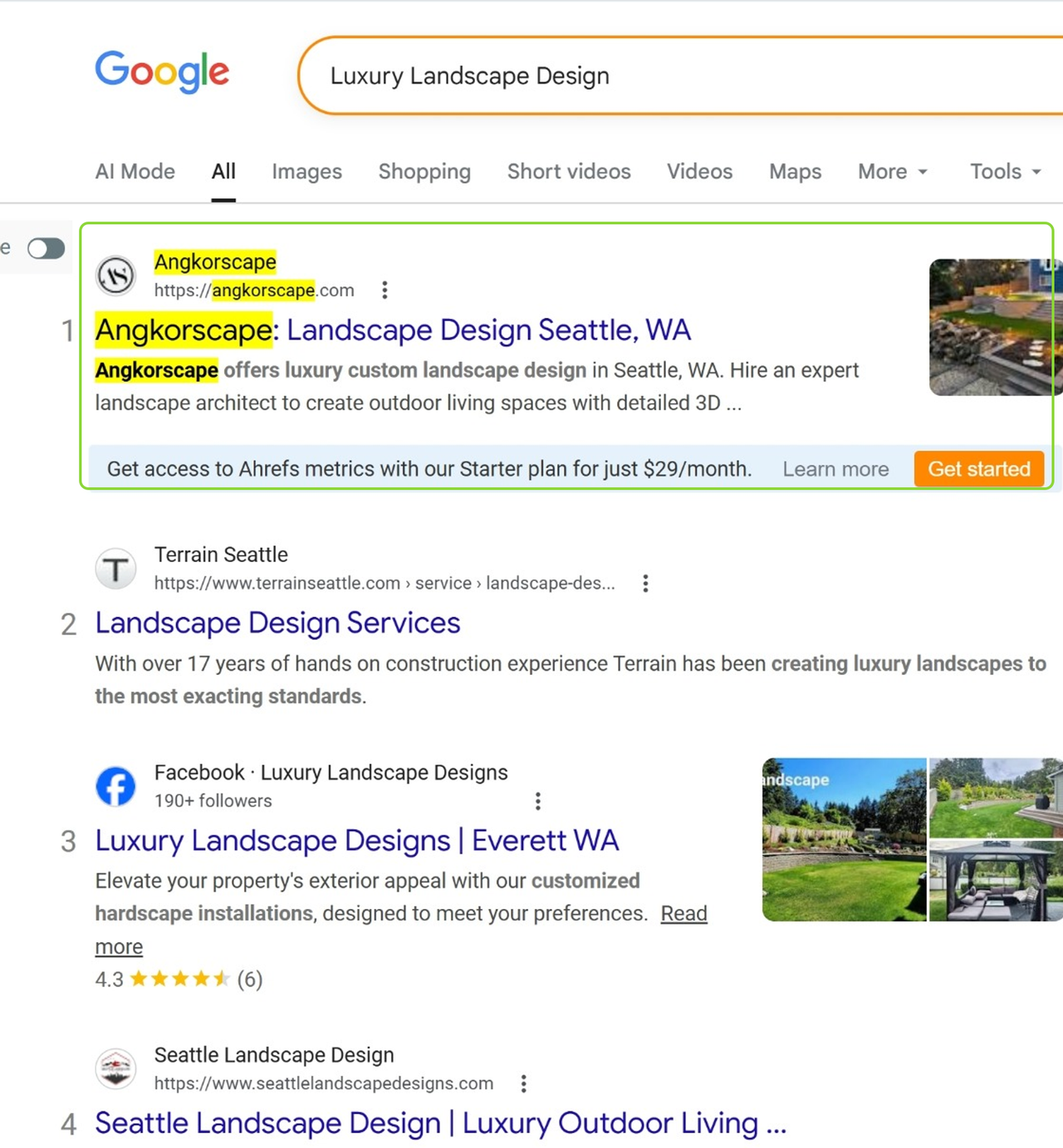The height and width of the screenshot is (1148, 1063).
Task: Switch to the Images tab
Action: coord(307,172)
